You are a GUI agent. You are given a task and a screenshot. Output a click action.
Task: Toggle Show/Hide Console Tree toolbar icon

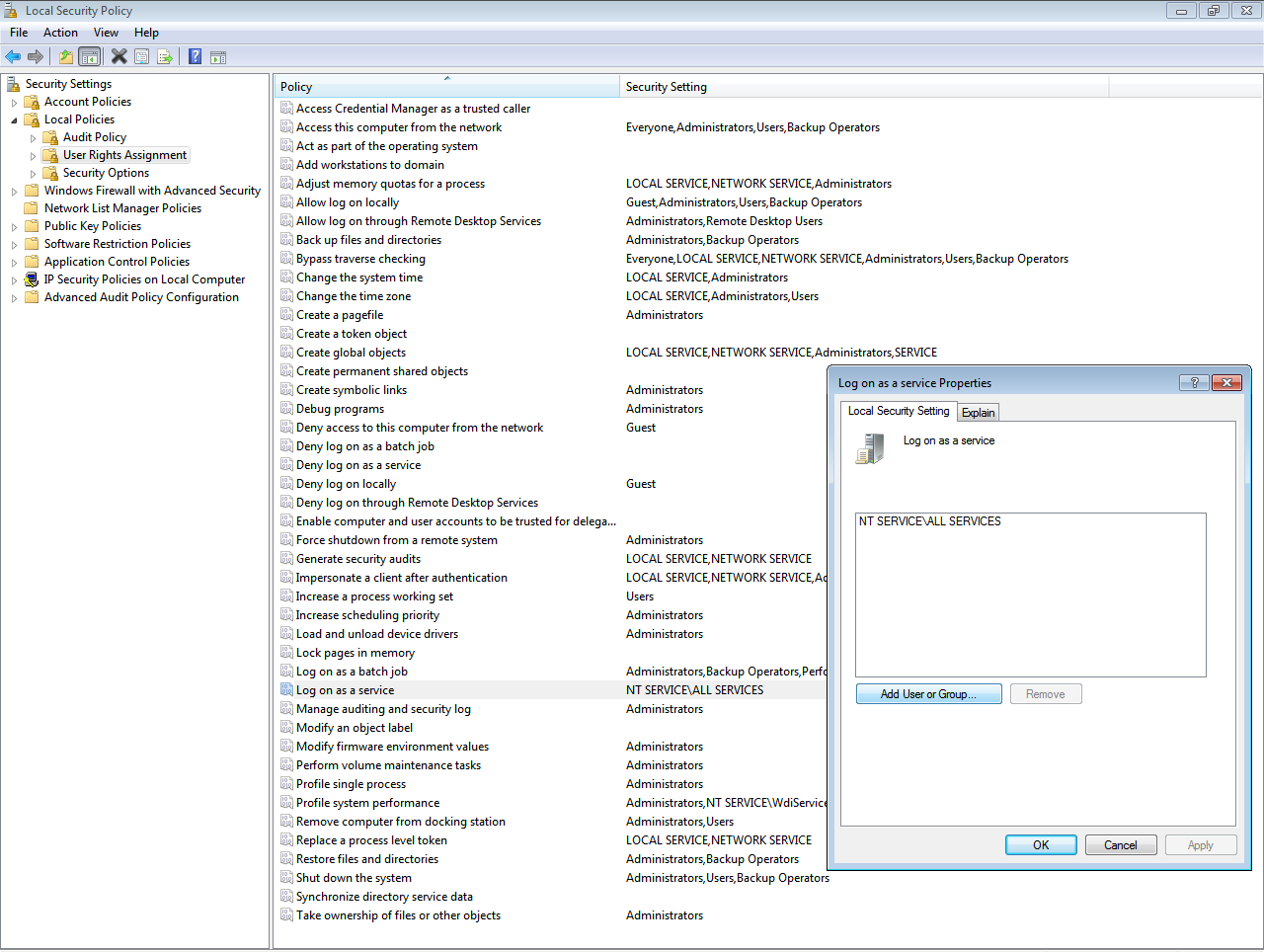coord(90,57)
